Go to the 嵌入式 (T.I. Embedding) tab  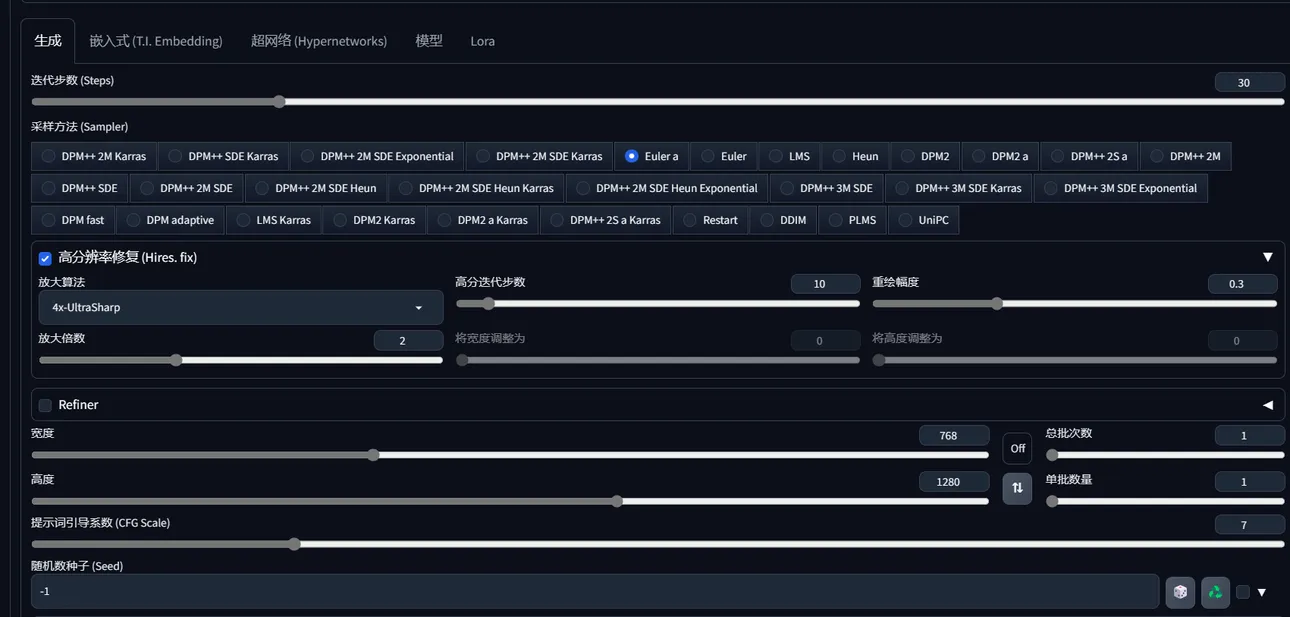(x=155, y=41)
